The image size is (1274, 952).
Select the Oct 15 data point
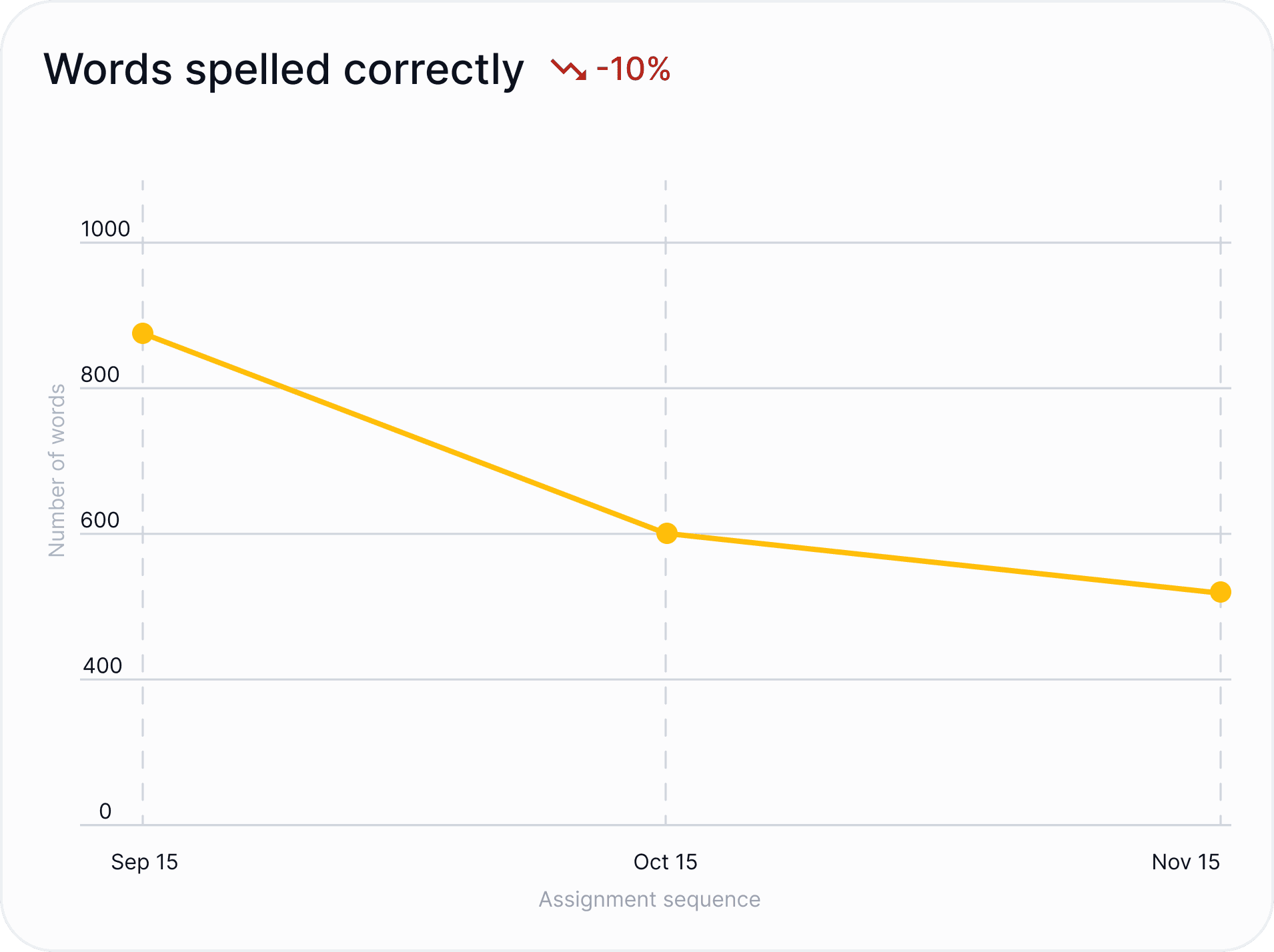pyautogui.click(x=666, y=533)
